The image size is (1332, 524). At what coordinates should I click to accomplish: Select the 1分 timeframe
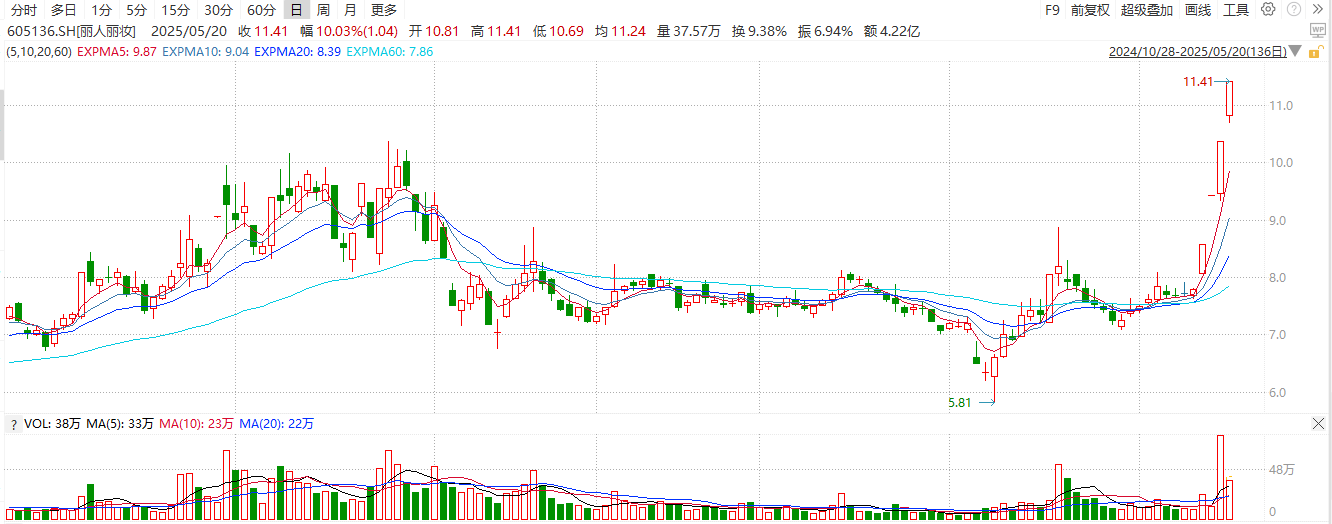[x=102, y=10]
